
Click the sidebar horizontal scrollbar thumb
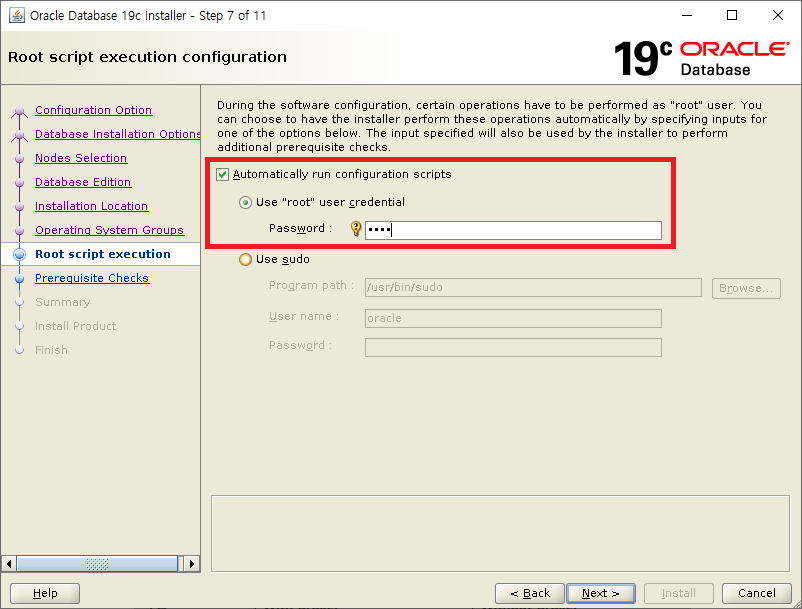[x=97, y=564]
